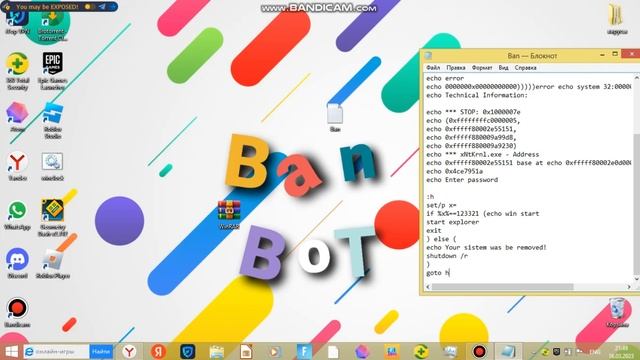Screen dimensions: 640x360
Task: Open the folder icon at top-right desktop
Action: (617, 19)
